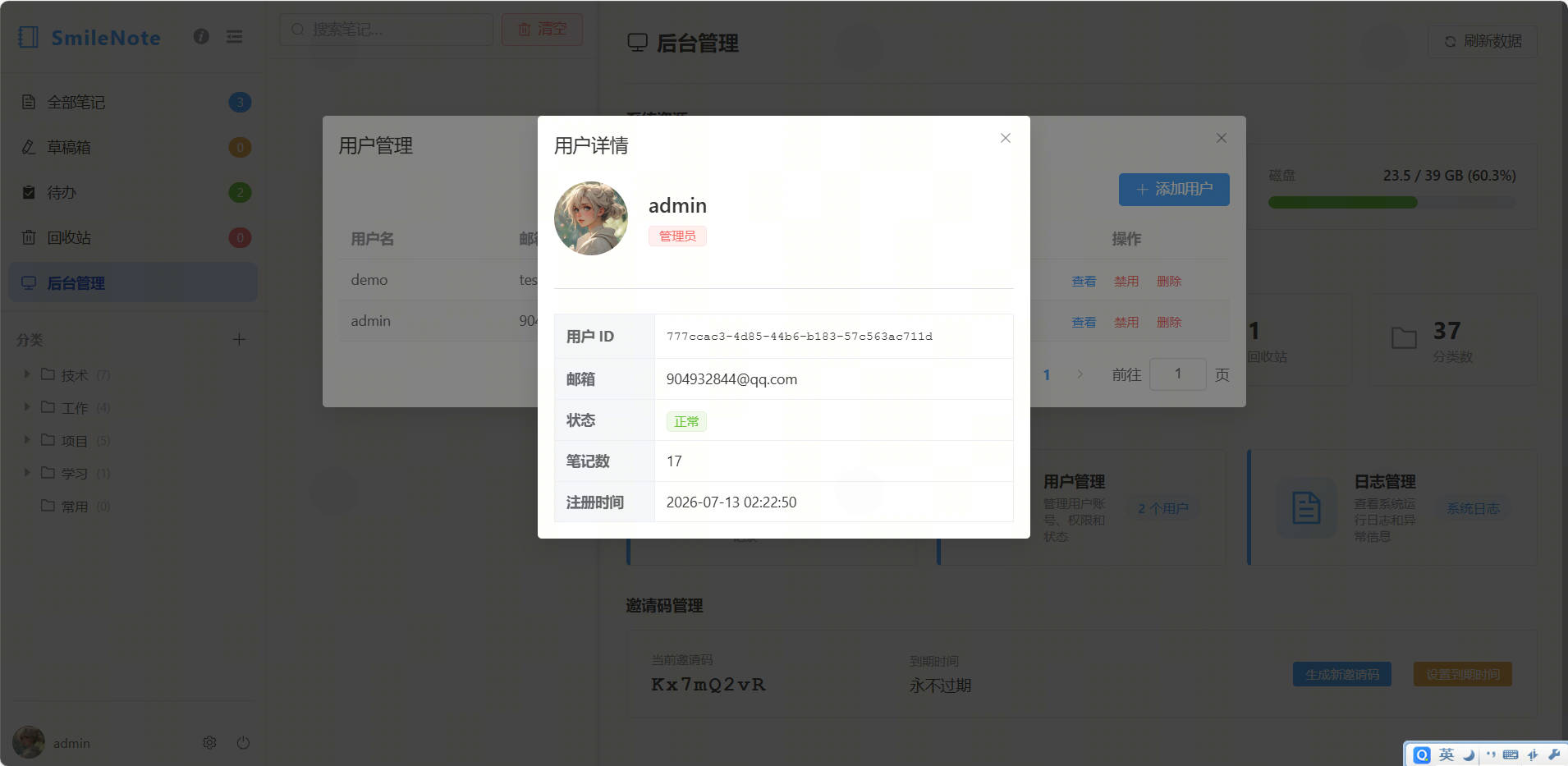Select page 1 in pagination

click(x=1047, y=374)
